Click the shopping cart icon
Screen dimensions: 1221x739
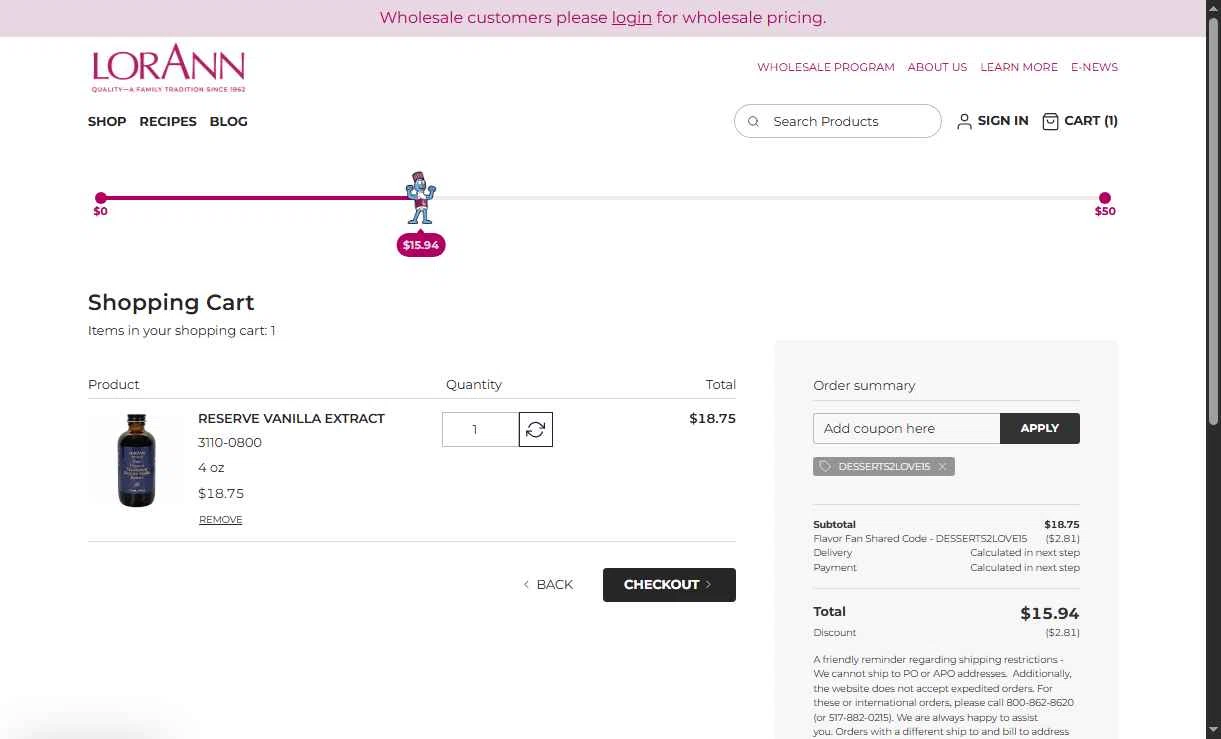(1050, 121)
